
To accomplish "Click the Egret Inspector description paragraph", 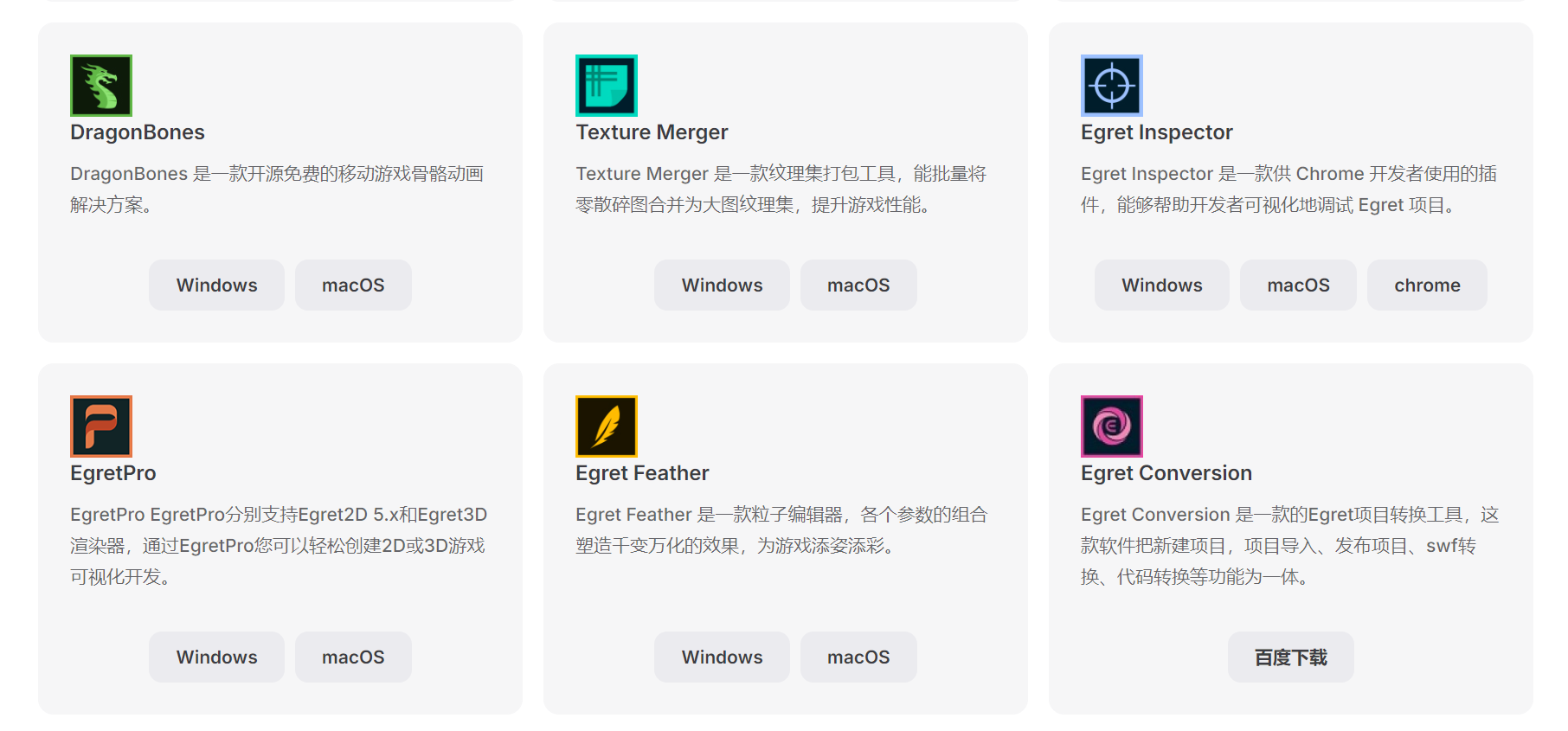I will [1289, 189].
